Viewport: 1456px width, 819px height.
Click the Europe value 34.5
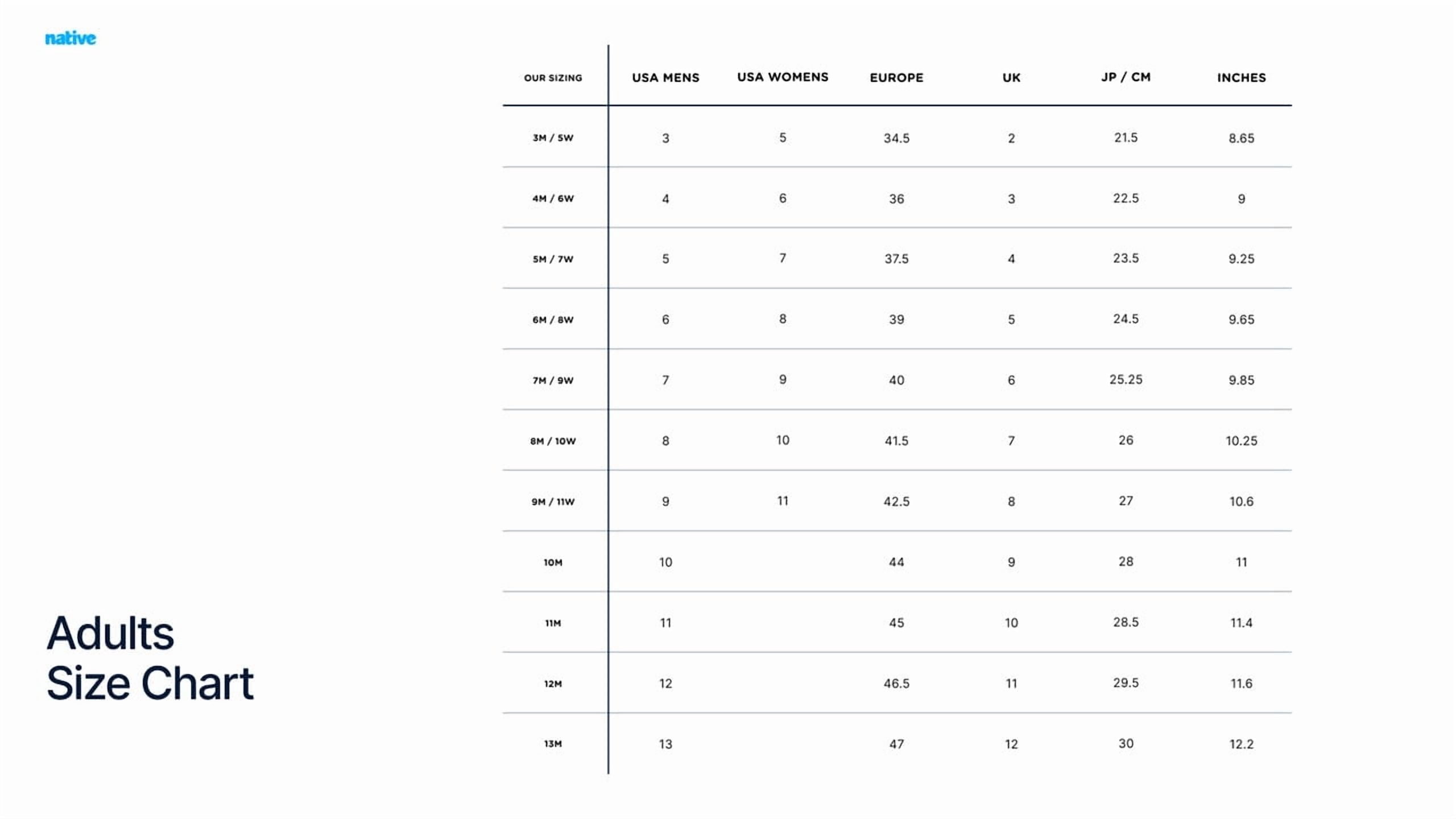click(x=896, y=138)
